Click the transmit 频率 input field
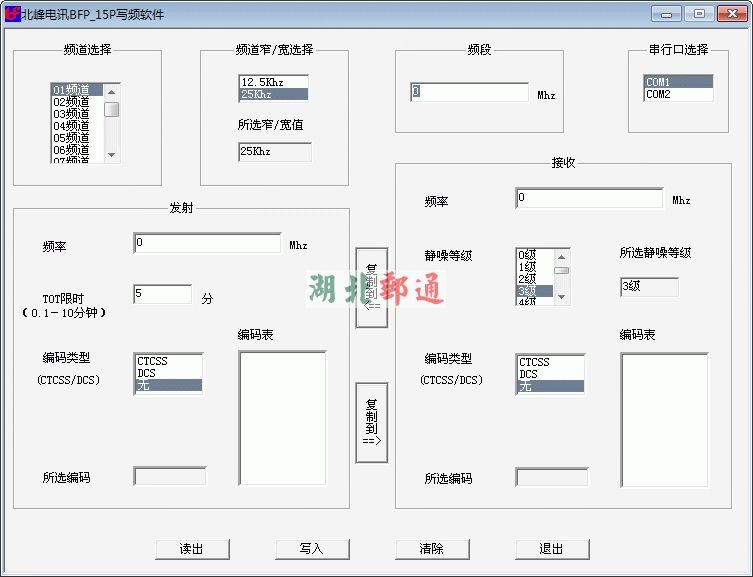 click(207, 243)
